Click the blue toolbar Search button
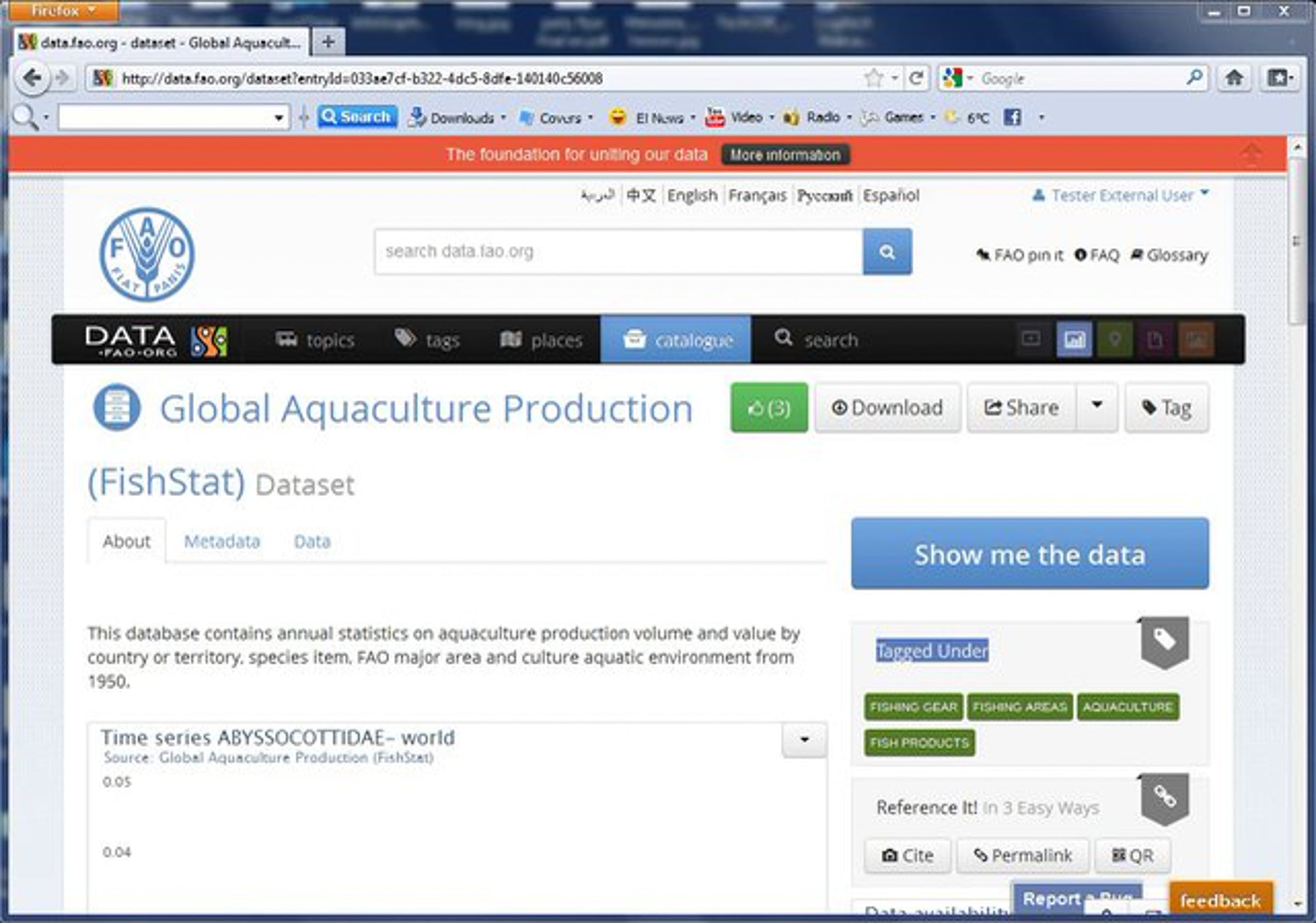Image resolution: width=1316 pixels, height=923 pixels. pyautogui.click(x=356, y=117)
